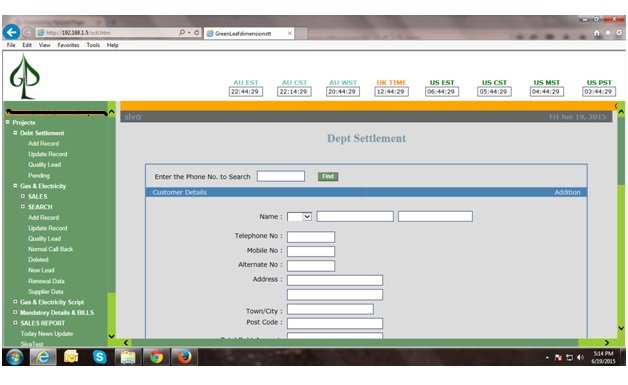This screenshot has width=628, height=385.
Task: Launch Firefox from the taskbar
Action: (184, 357)
